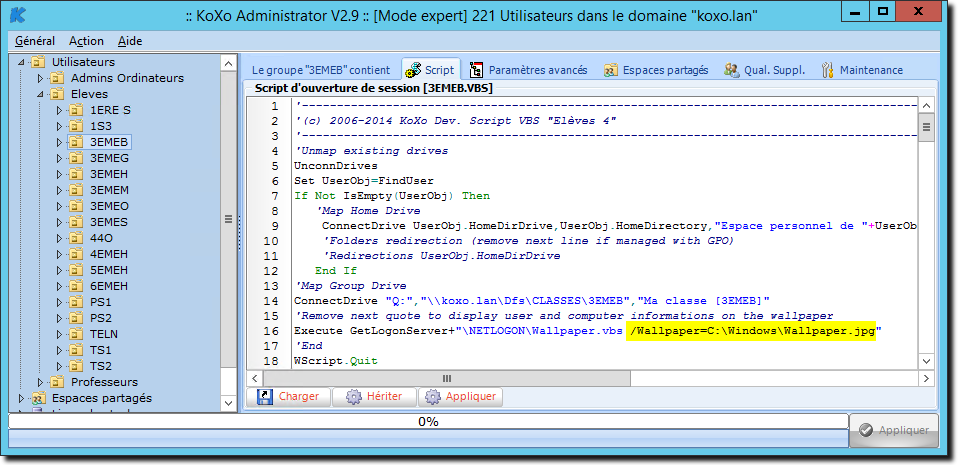The image size is (958, 465).
Task: Click the 1S3 folder icon
Action: click(x=76, y=126)
